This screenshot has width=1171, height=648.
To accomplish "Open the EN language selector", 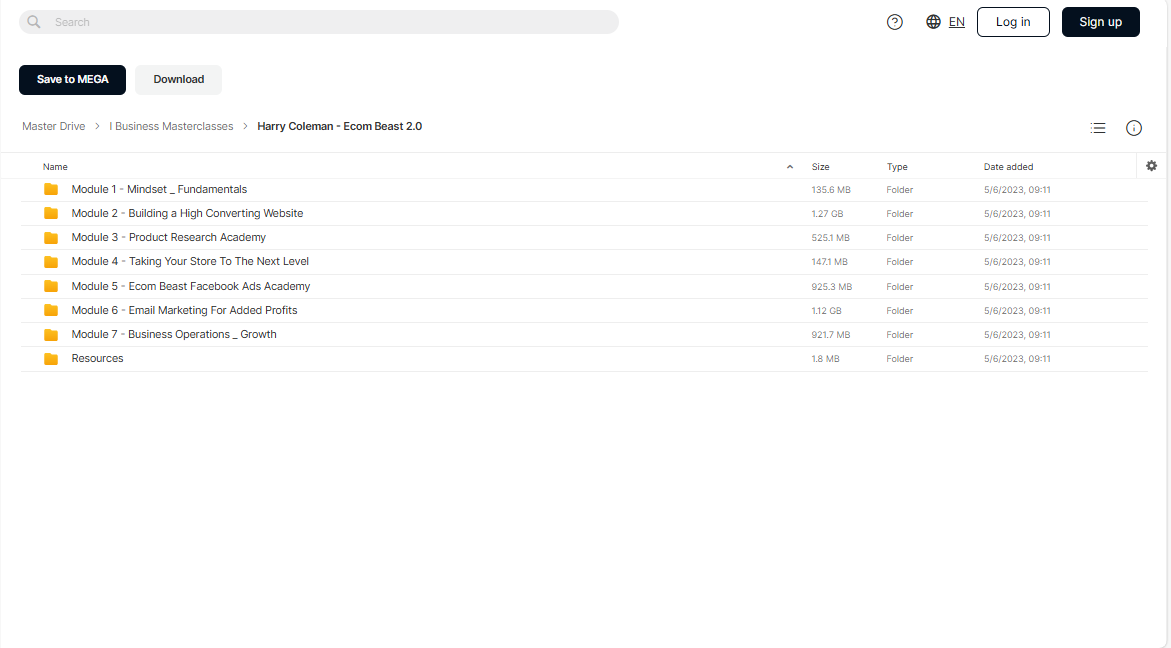I will [x=957, y=22].
